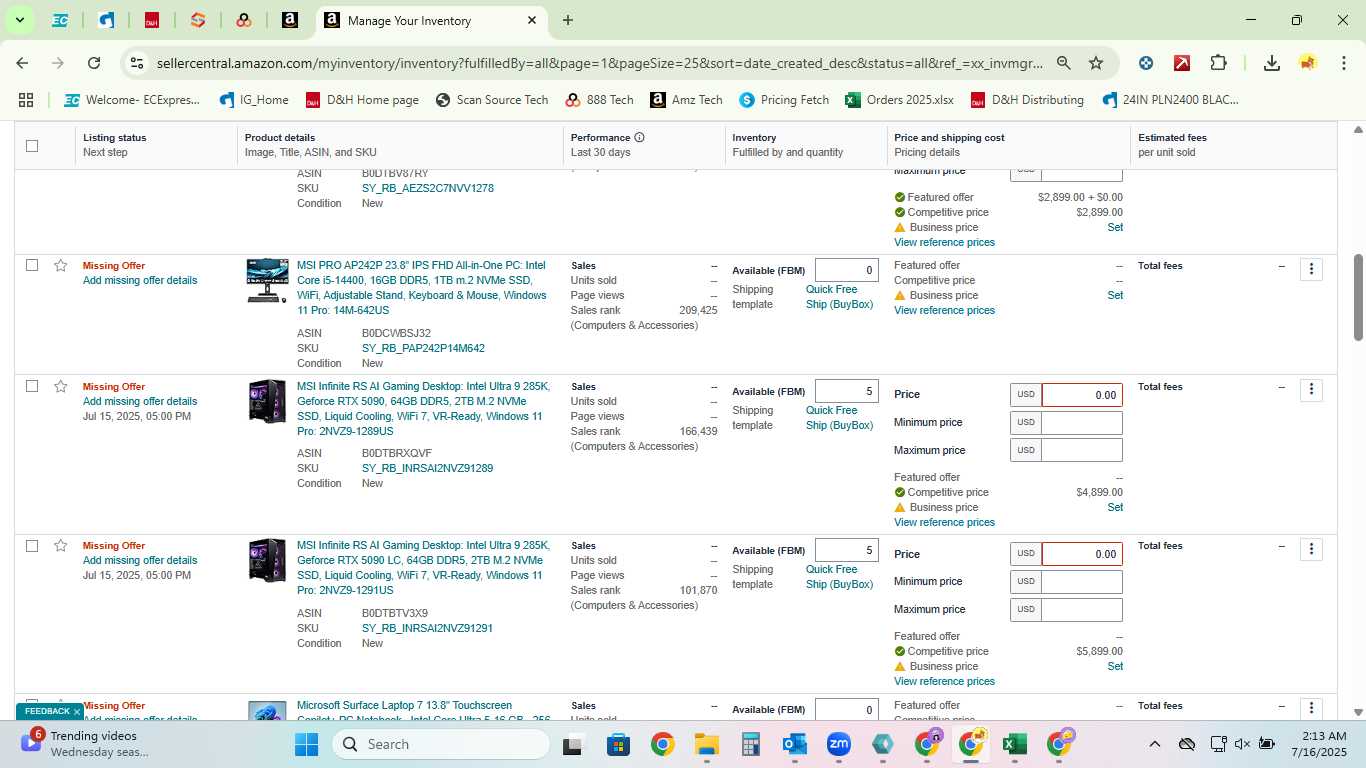Open the tab search chevron
1366x768 pixels.
pos(19,20)
